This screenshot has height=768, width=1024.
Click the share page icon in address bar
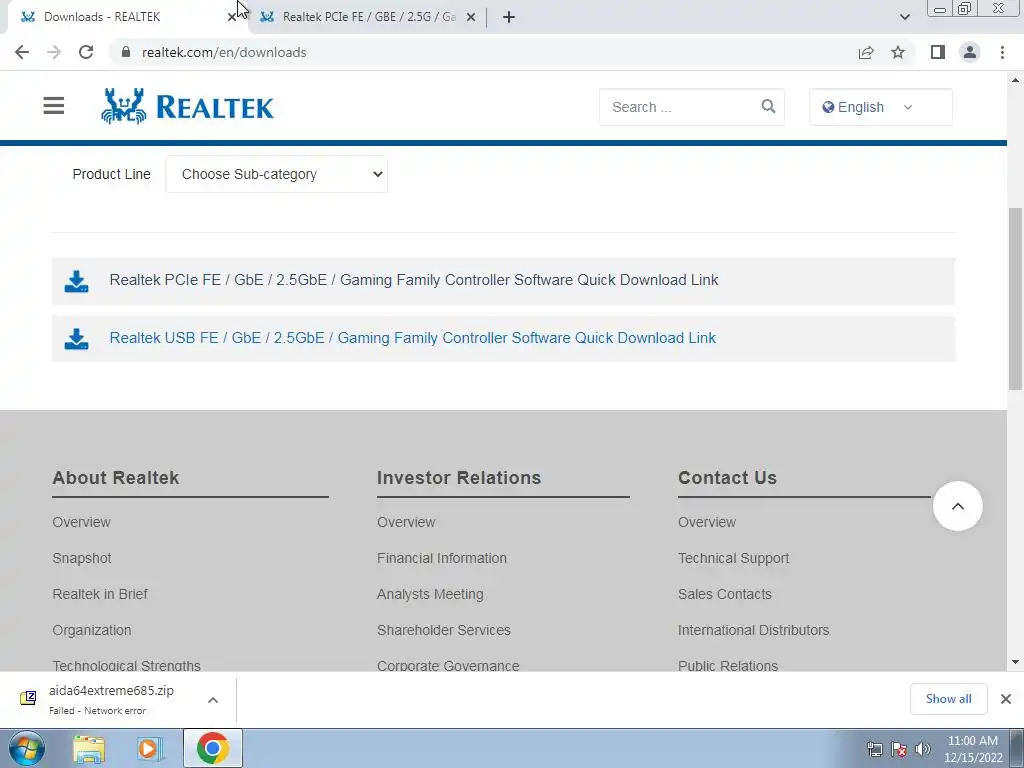click(x=866, y=52)
